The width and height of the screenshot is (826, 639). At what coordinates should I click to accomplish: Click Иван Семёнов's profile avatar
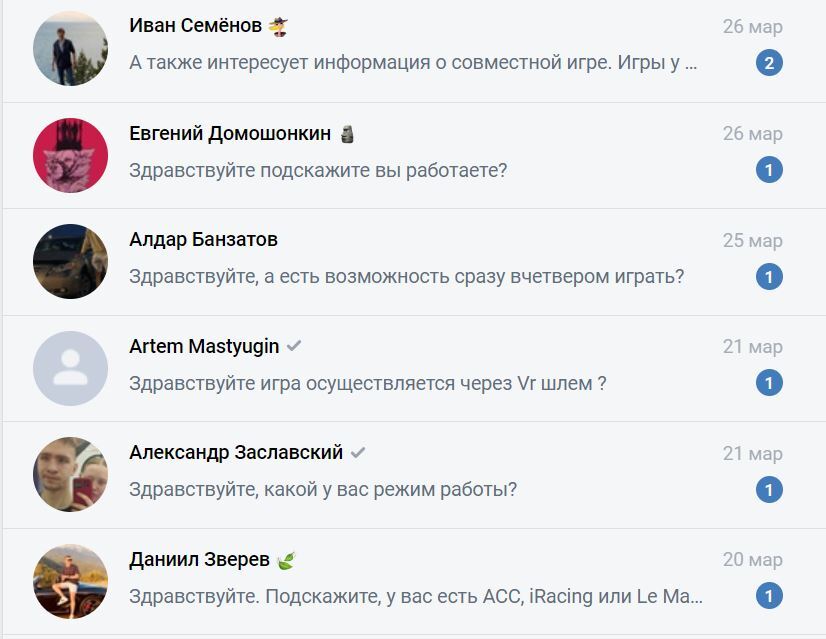(70, 48)
